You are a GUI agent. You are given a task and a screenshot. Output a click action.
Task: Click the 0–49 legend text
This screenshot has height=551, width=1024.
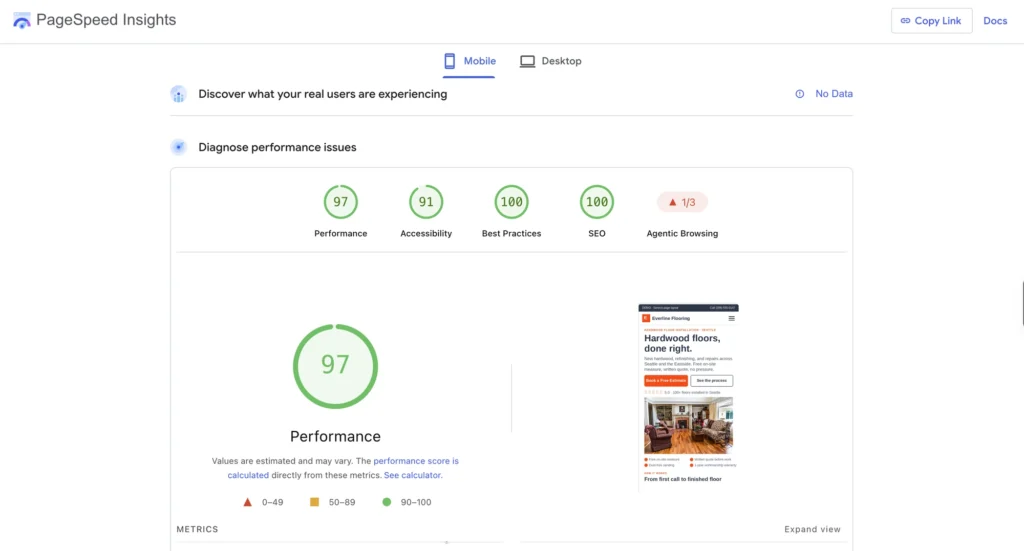[x=272, y=502]
